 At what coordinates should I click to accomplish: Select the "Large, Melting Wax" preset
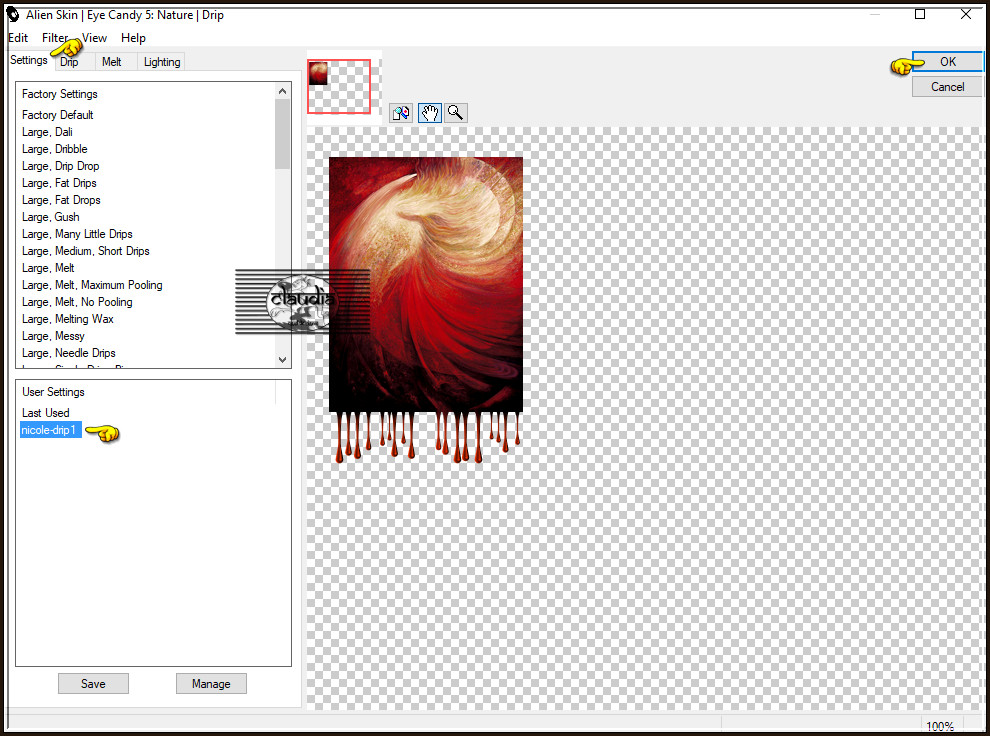tap(68, 319)
